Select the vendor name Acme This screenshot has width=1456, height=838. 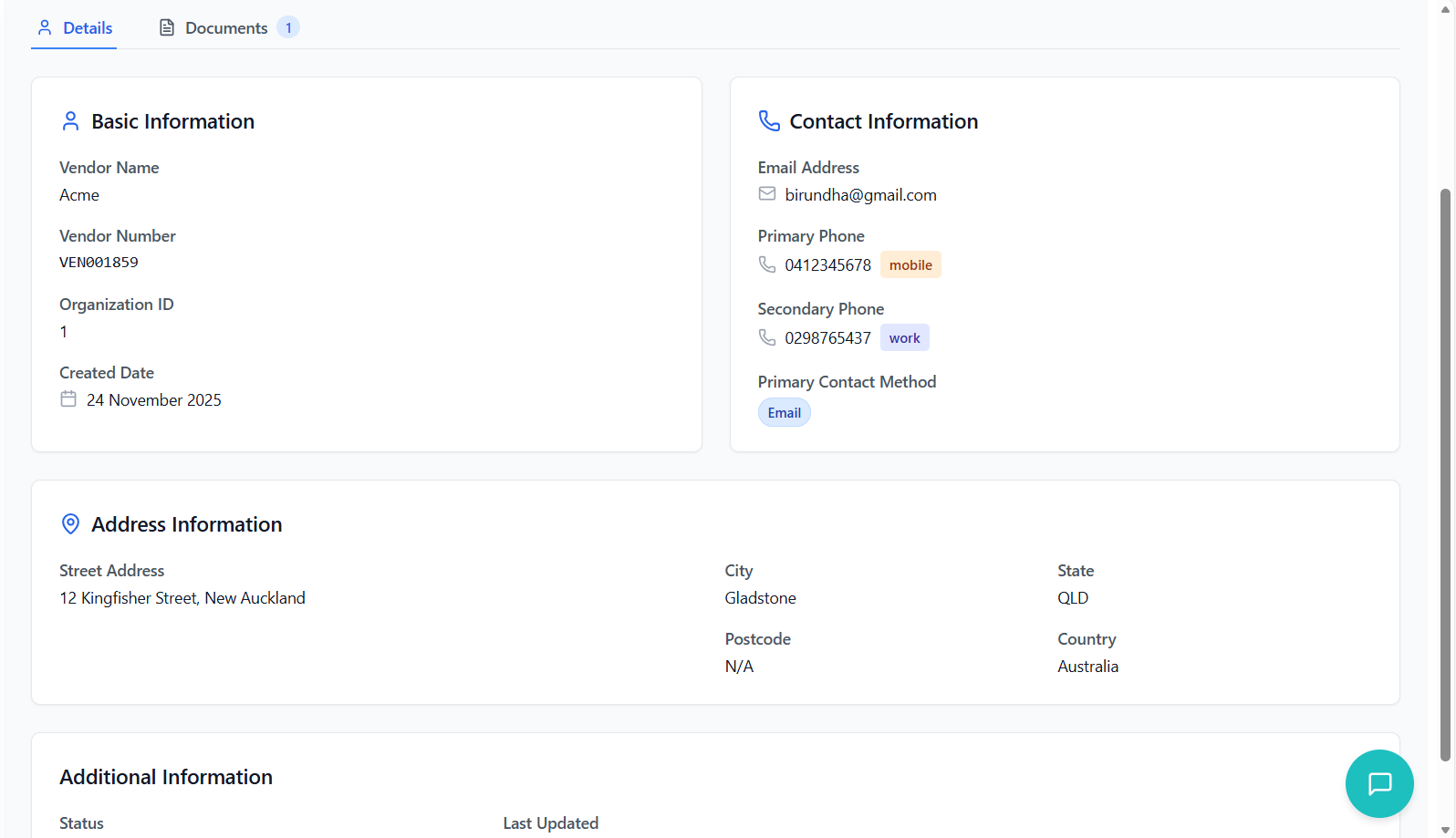(79, 195)
